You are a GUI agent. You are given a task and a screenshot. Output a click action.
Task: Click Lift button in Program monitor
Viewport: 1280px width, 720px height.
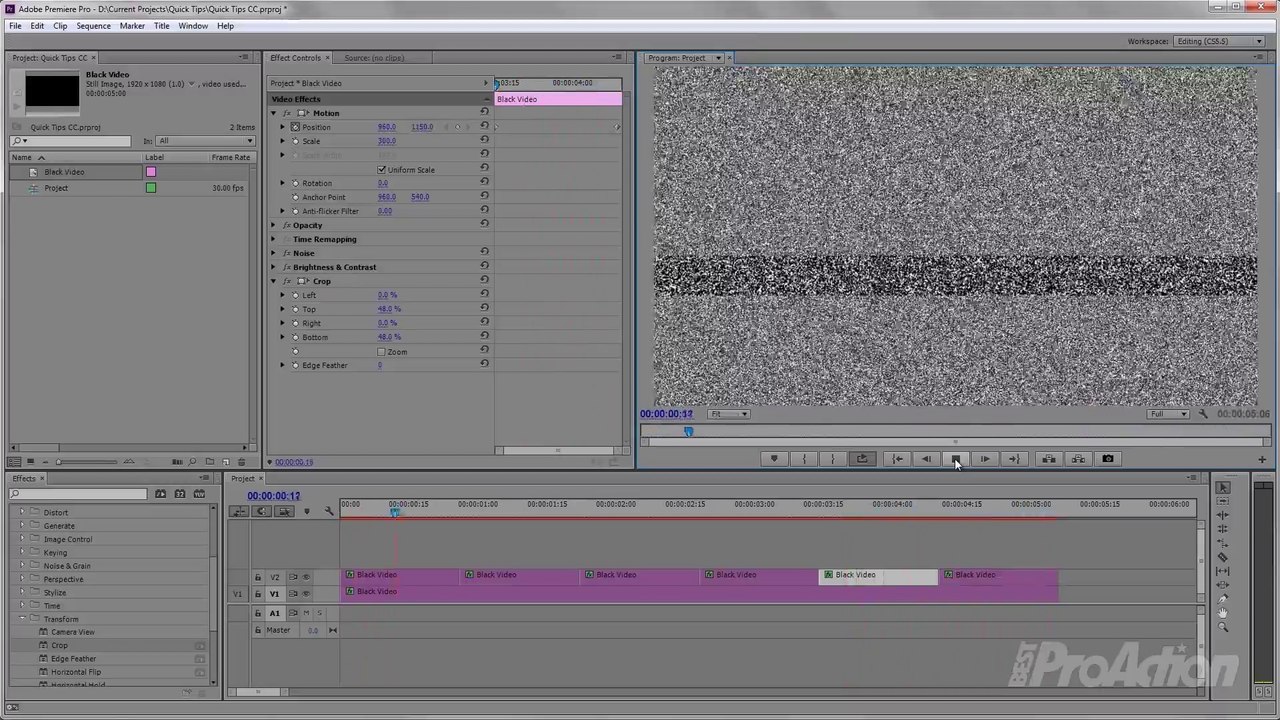tap(1048, 459)
